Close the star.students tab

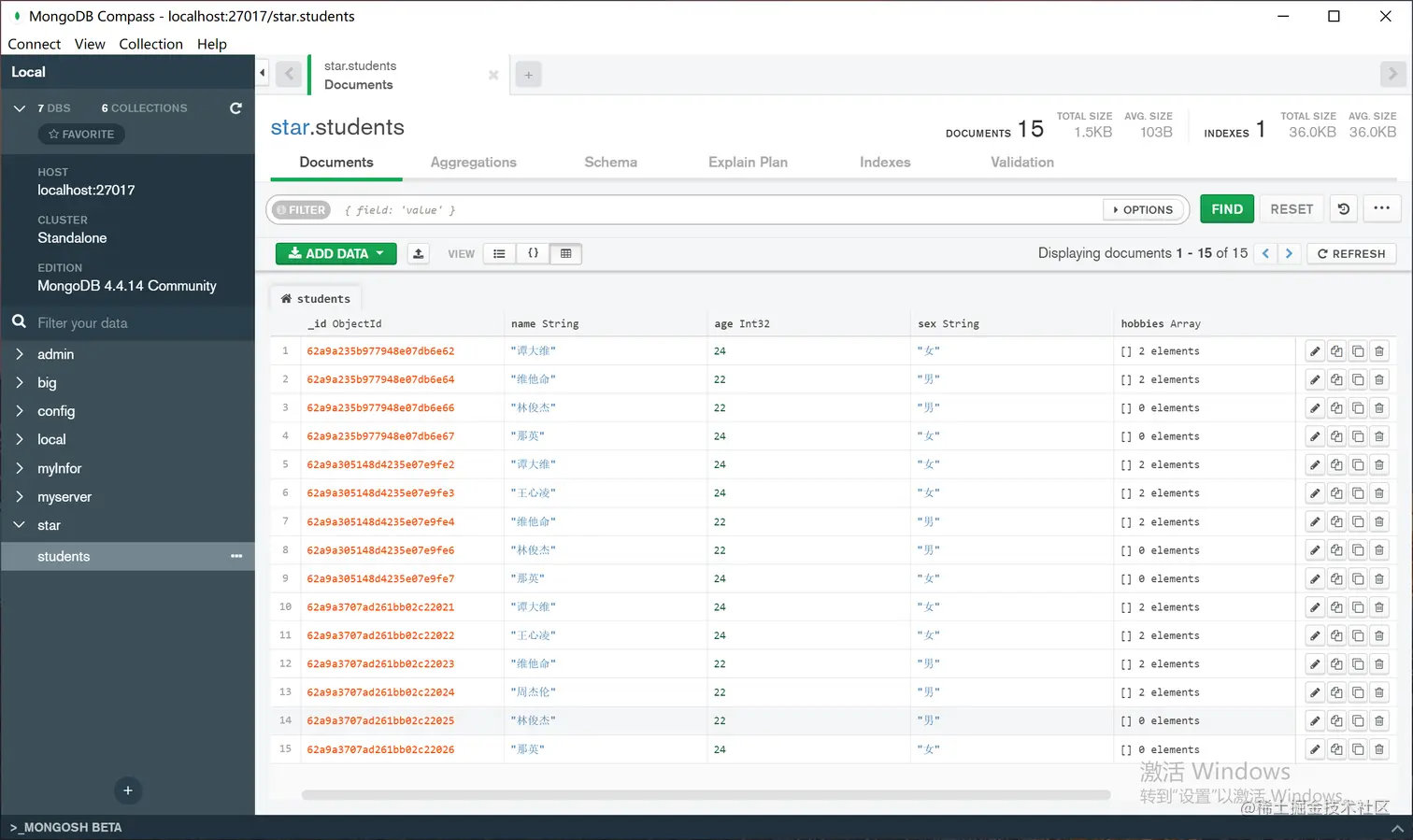(x=493, y=75)
